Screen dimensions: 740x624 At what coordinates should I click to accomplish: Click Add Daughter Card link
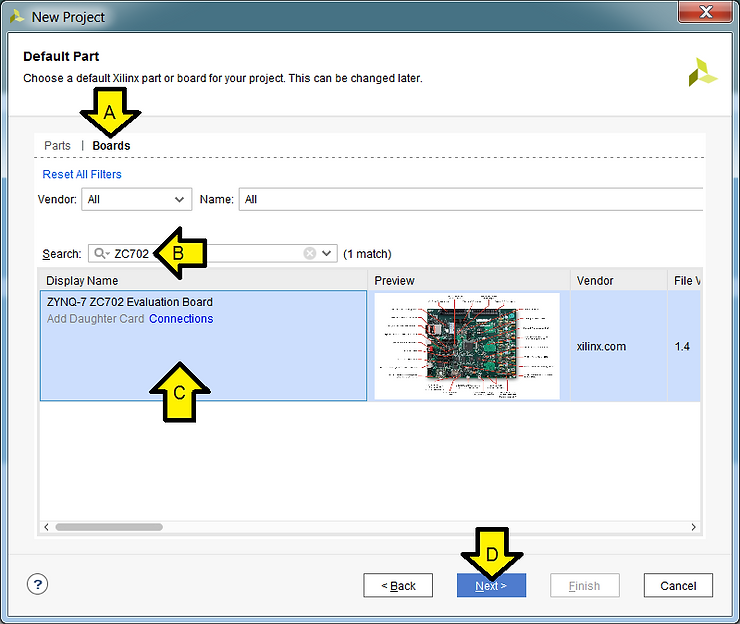tap(95, 319)
